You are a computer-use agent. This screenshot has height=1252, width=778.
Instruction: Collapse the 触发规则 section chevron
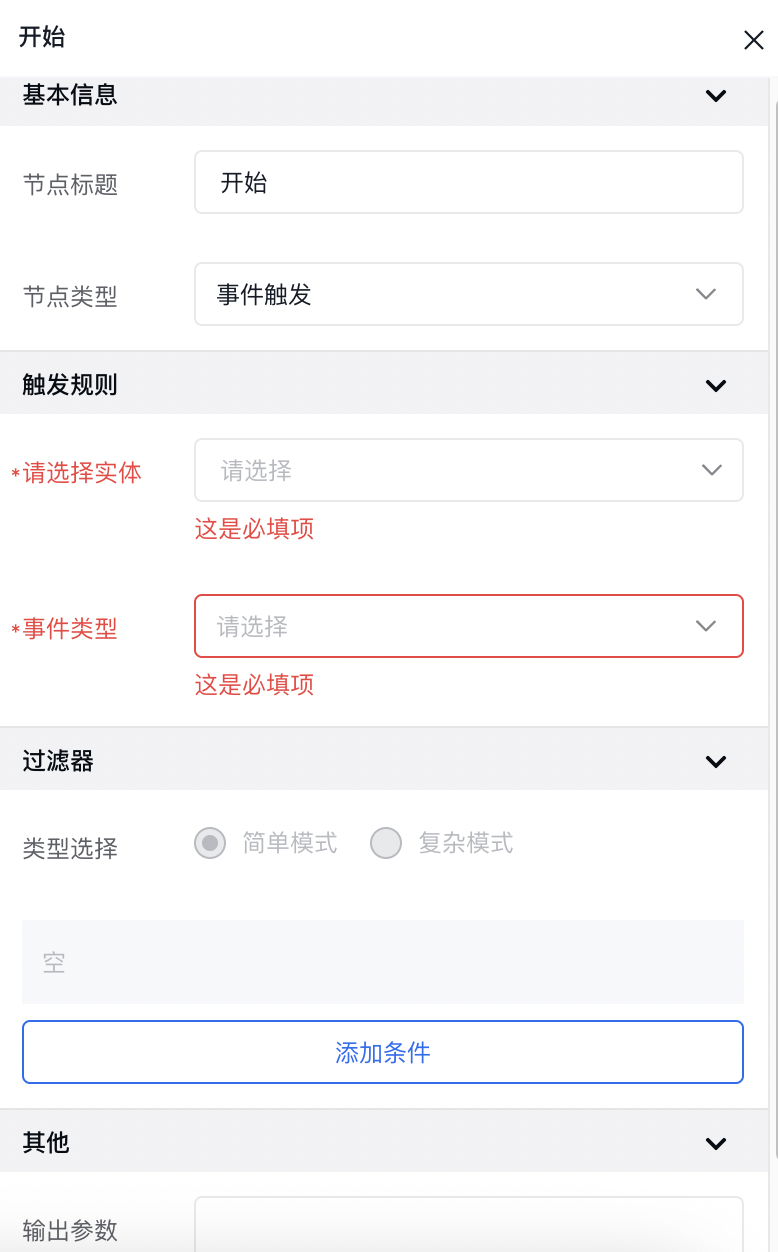716,385
